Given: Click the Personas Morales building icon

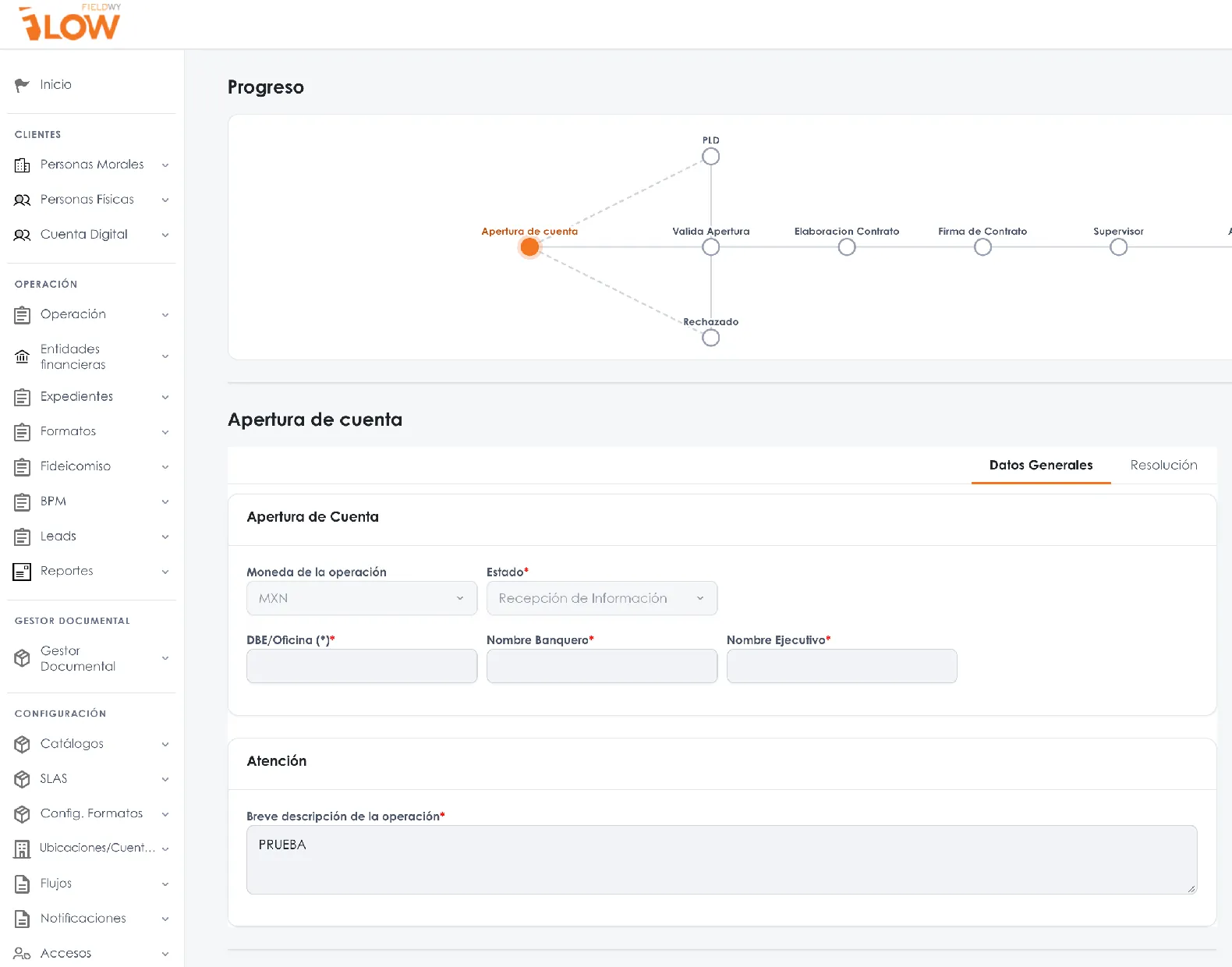Looking at the screenshot, I should (x=22, y=165).
